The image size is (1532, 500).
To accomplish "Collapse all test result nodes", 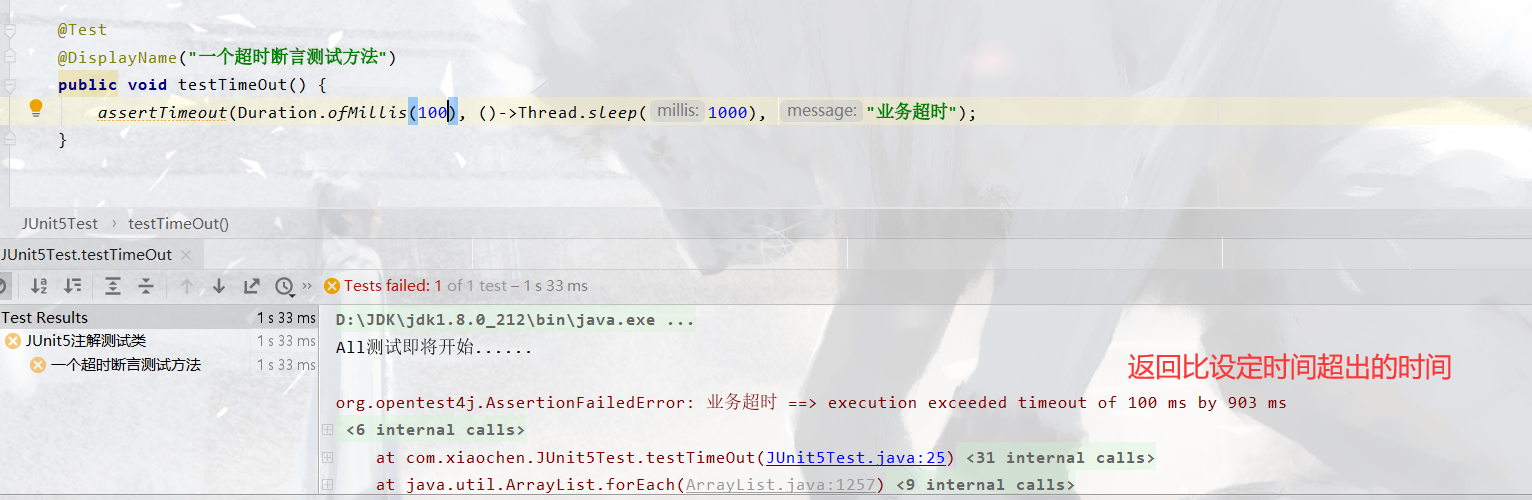I will (146, 286).
